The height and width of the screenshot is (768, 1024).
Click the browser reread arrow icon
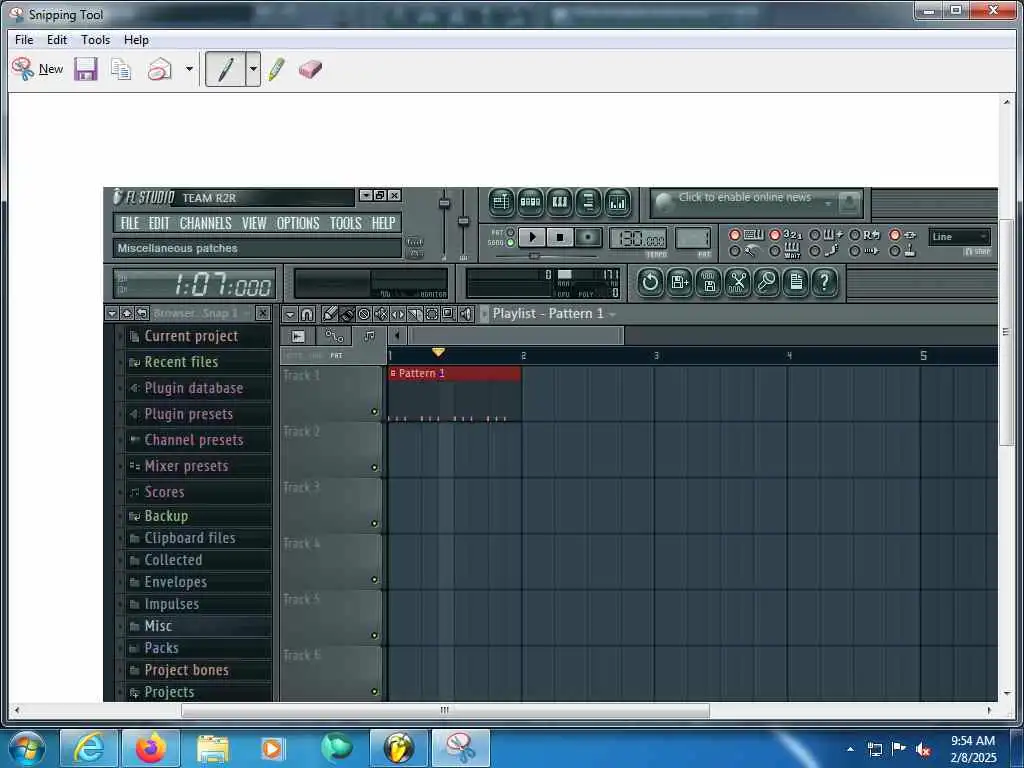tap(142, 313)
